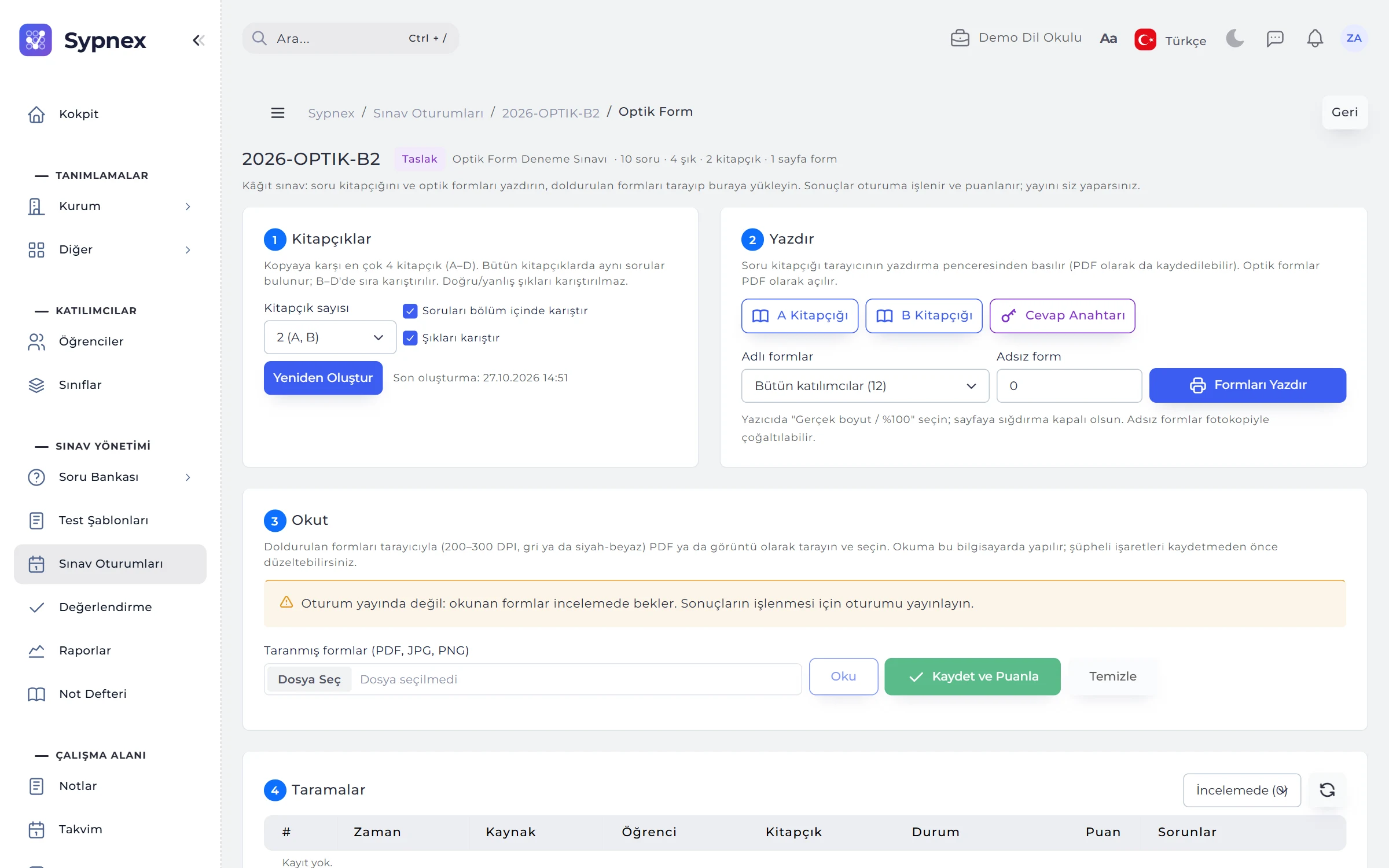The image size is (1389, 868).
Task: Click Yeniden Oluştur button
Action: 323,378
